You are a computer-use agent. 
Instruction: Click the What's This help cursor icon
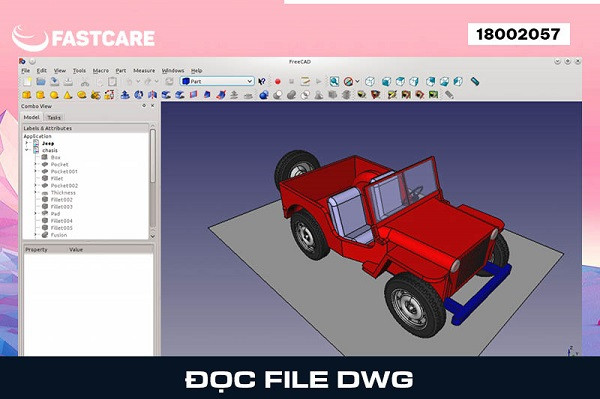[x=262, y=81]
